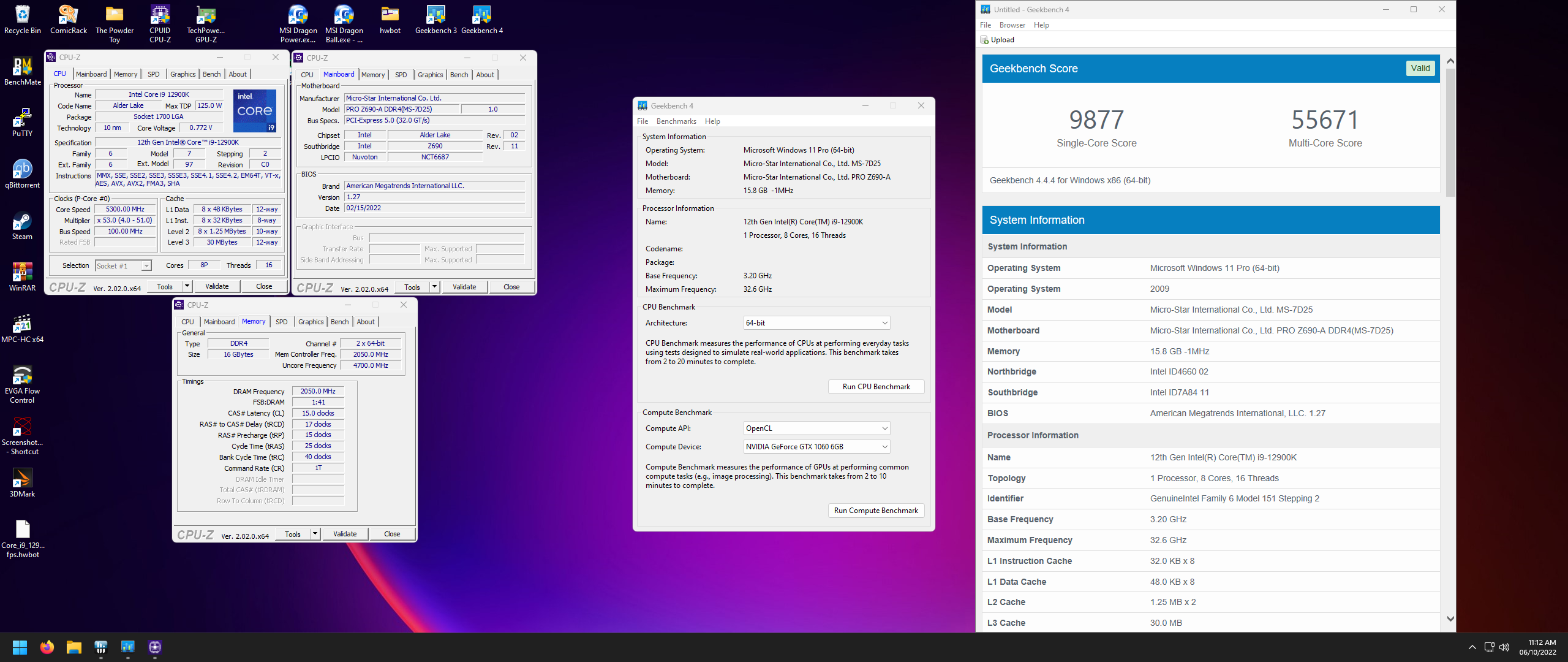
Task: Open MPC-HC x64 desktop icon
Action: 23,329
